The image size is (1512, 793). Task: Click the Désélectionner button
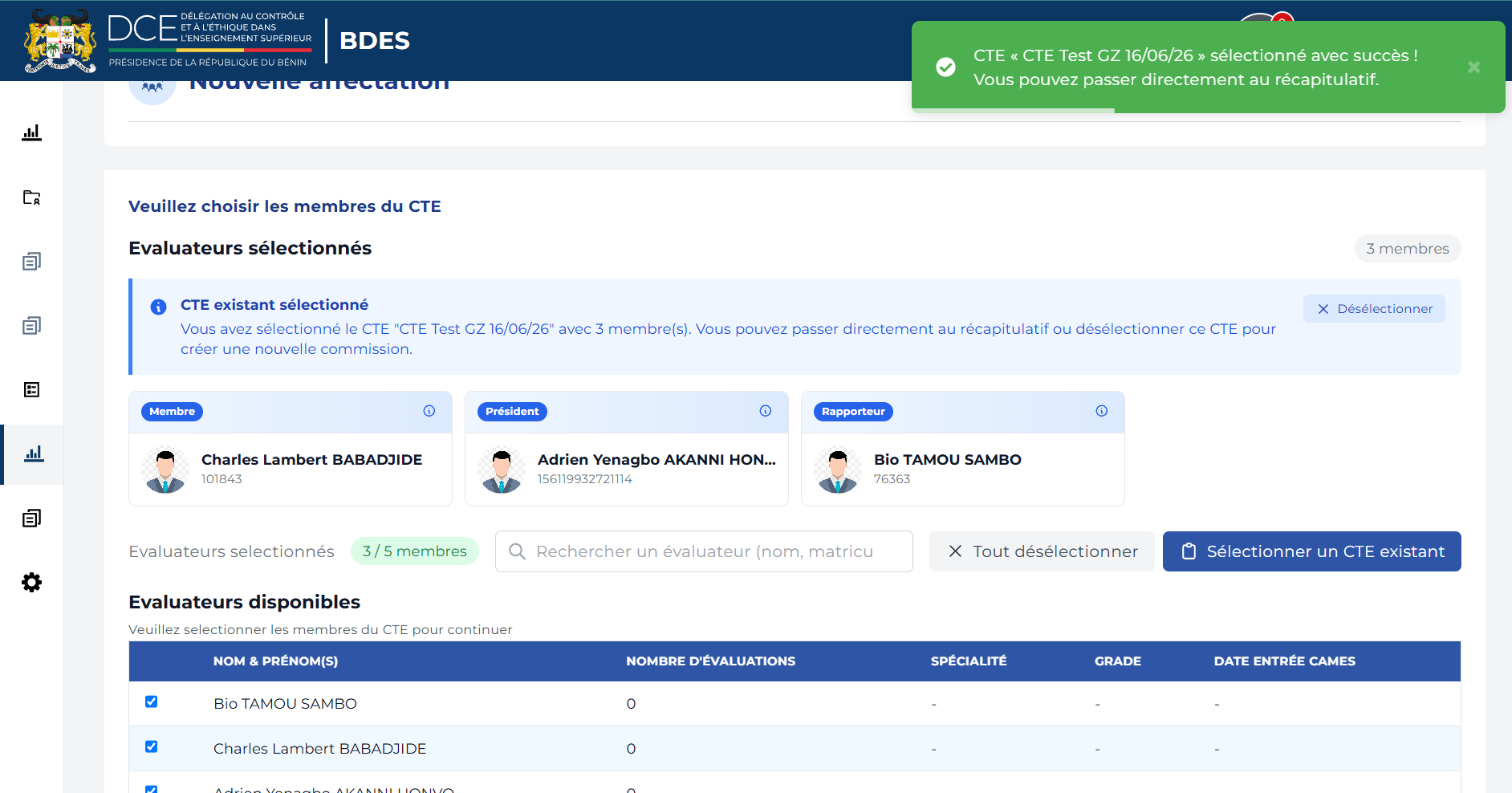(1374, 309)
